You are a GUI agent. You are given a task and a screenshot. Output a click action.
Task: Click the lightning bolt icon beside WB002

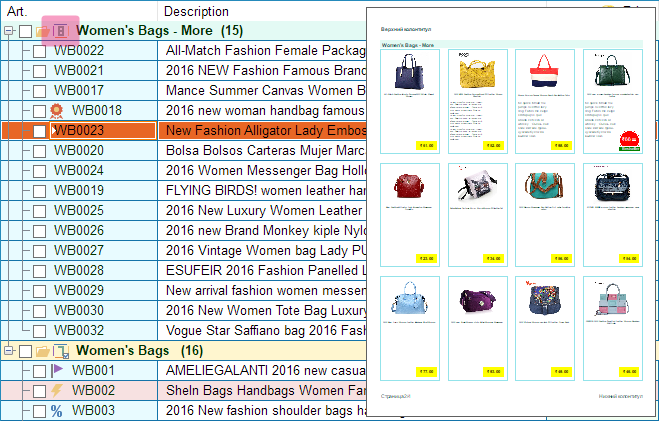point(57,390)
